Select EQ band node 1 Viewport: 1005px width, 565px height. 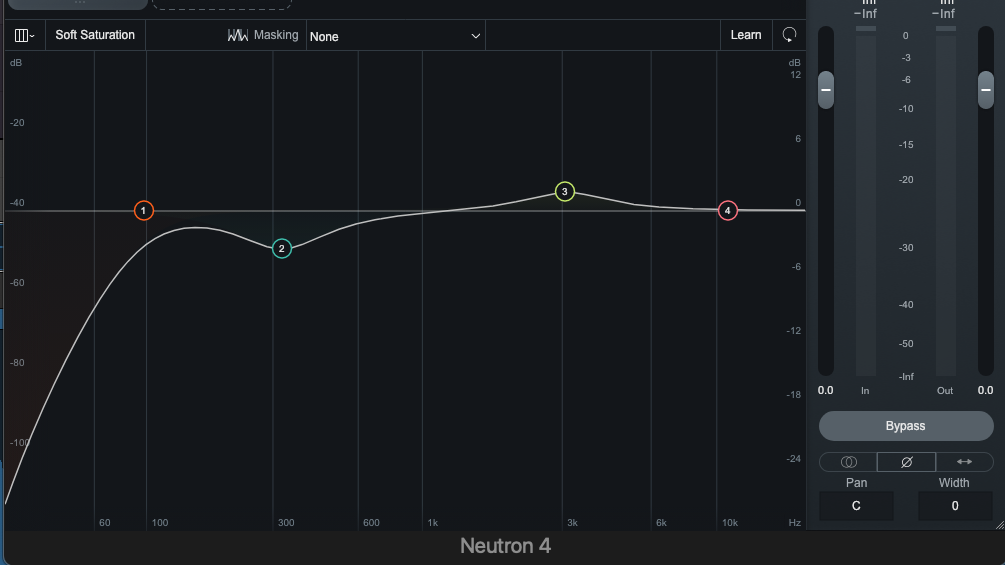coord(144,210)
